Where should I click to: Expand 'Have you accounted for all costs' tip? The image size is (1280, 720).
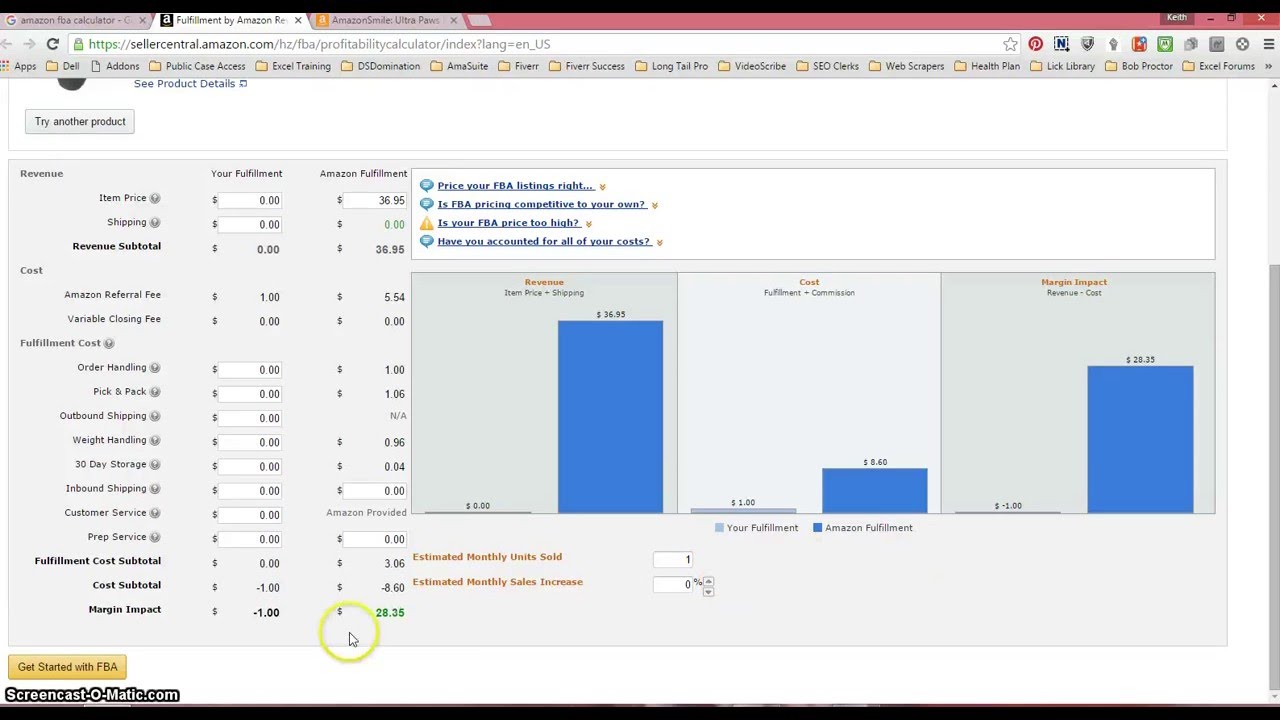(660, 242)
